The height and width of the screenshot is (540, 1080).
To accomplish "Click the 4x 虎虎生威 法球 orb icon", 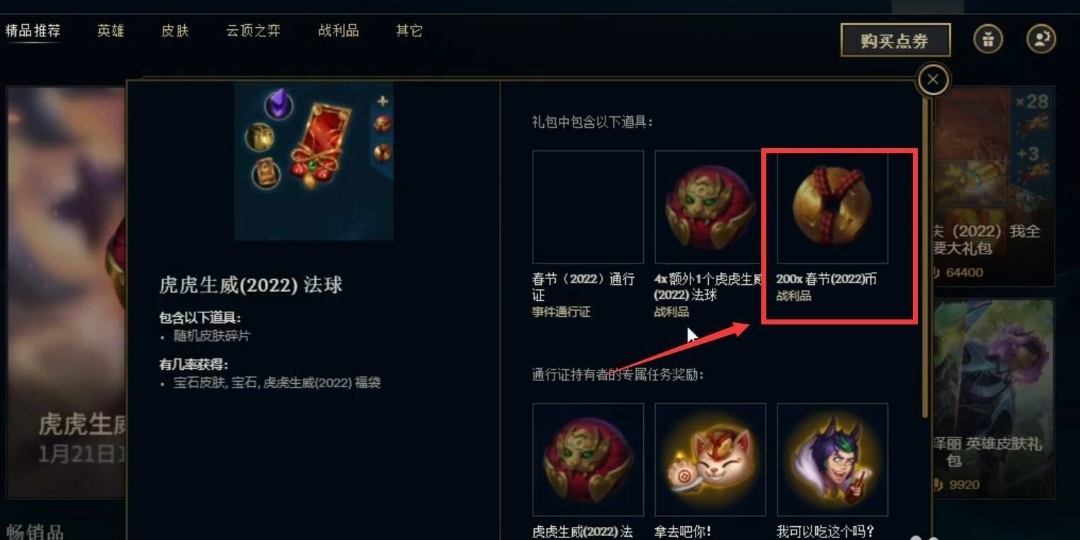I will click(710, 207).
